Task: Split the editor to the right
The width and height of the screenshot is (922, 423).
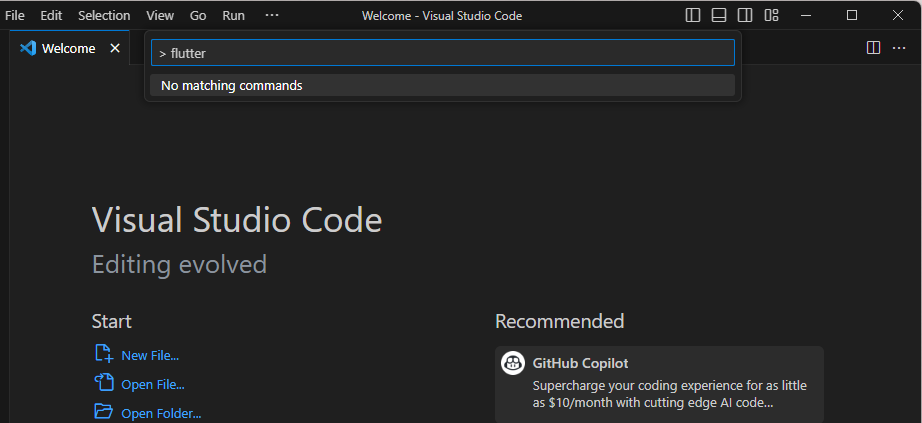Action: click(x=874, y=48)
